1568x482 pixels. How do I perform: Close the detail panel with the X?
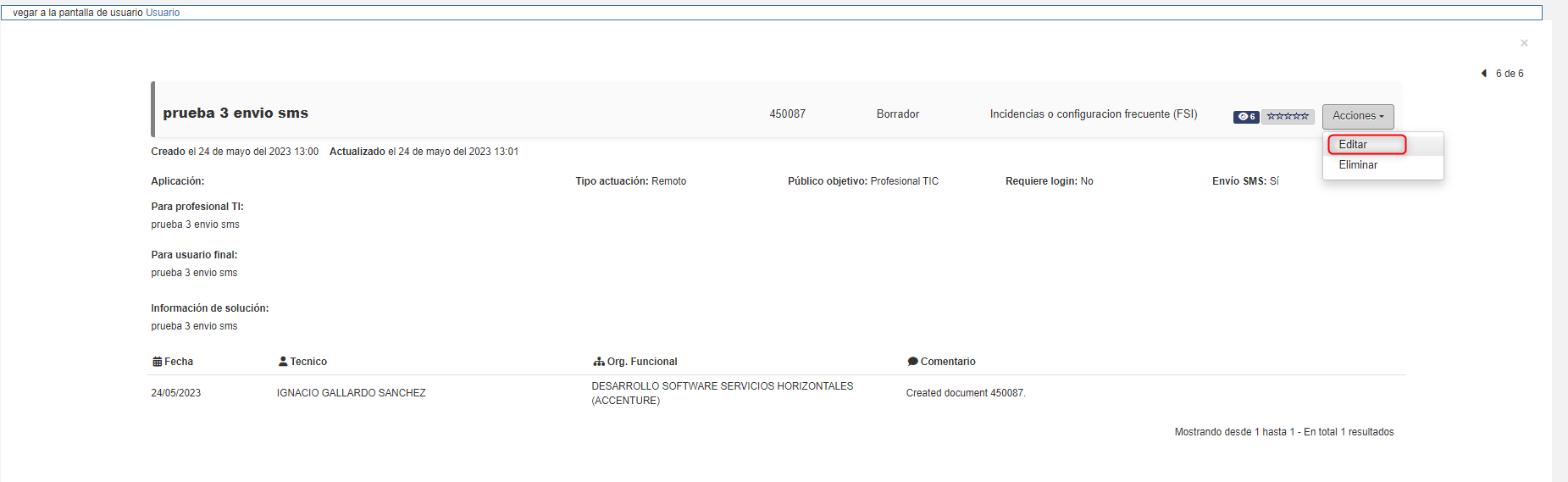1524,42
